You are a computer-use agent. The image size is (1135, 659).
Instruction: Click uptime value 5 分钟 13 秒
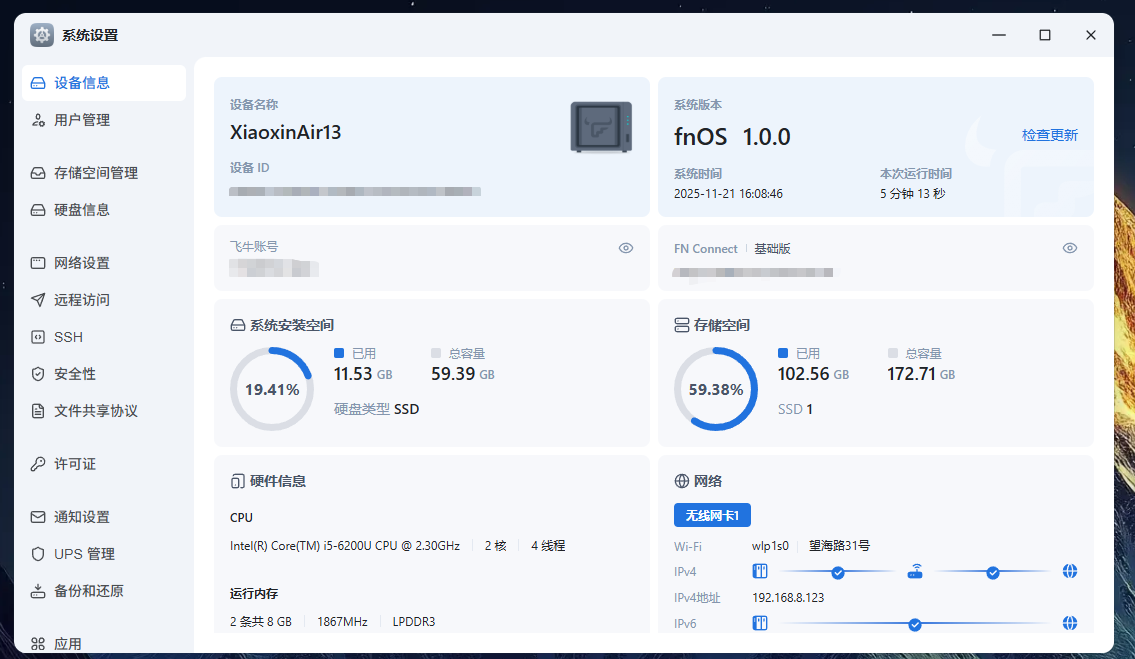(913, 193)
